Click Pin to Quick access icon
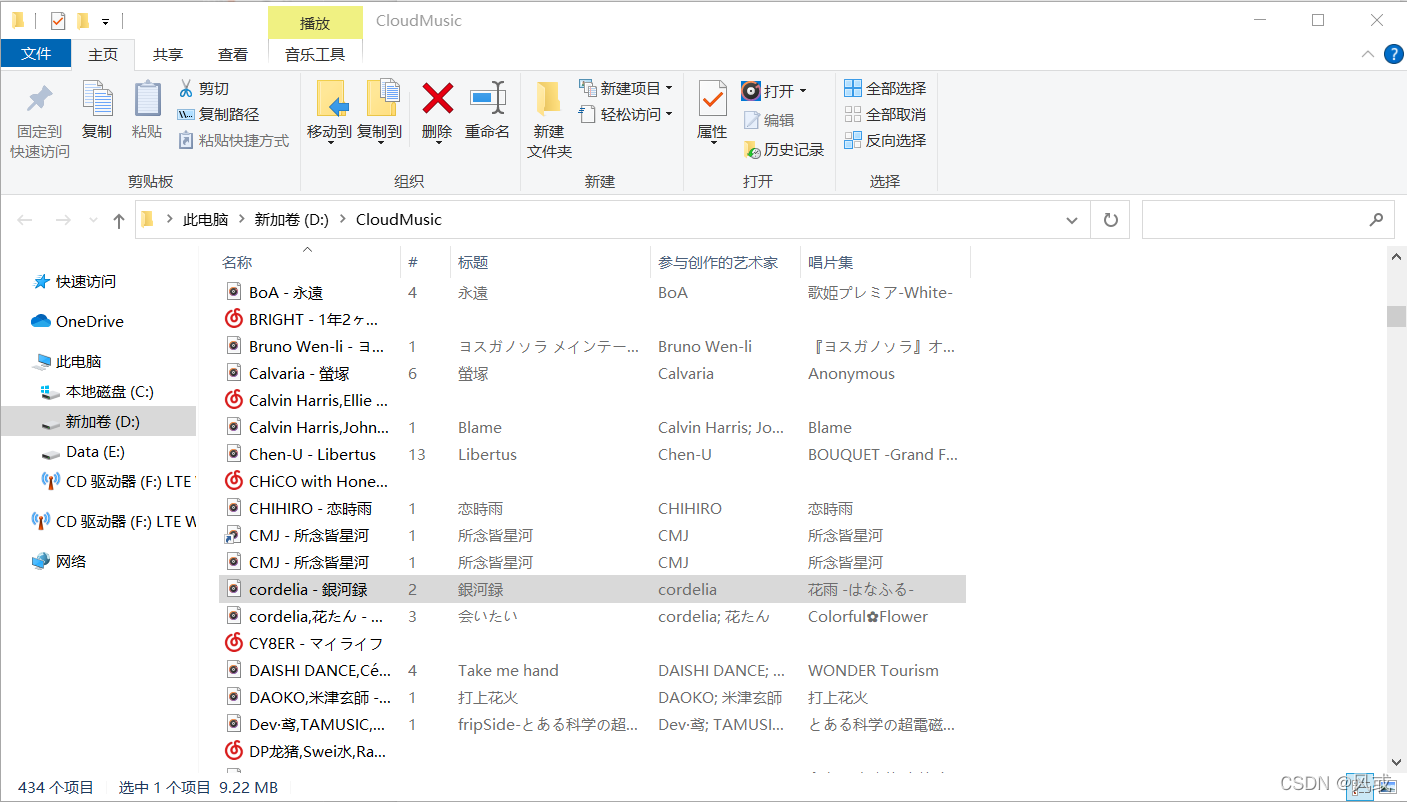This screenshot has height=802, width=1407. [x=40, y=99]
